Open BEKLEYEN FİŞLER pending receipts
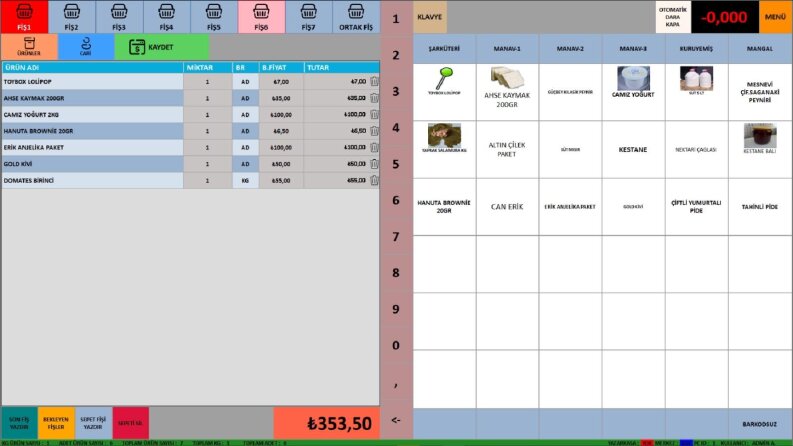This screenshot has height=446, width=793. (x=56, y=423)
